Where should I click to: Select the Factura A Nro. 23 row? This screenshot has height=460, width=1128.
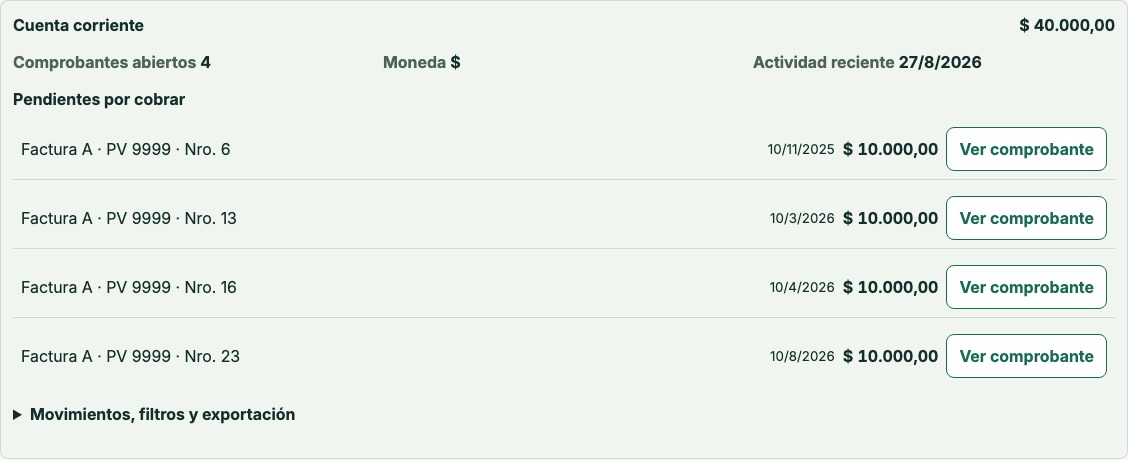tap(564, 356)
